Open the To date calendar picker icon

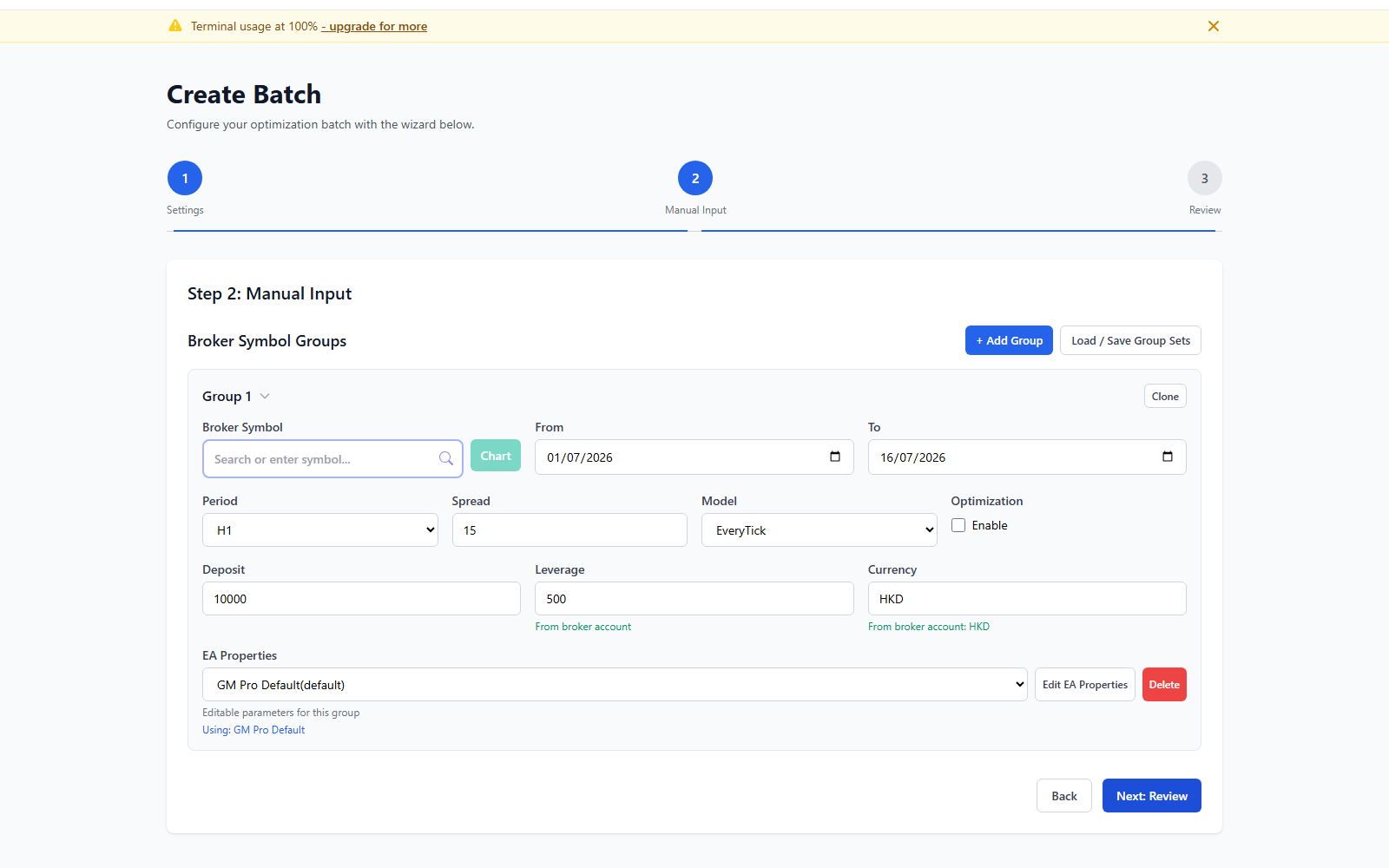click(x=1168, y=457)
